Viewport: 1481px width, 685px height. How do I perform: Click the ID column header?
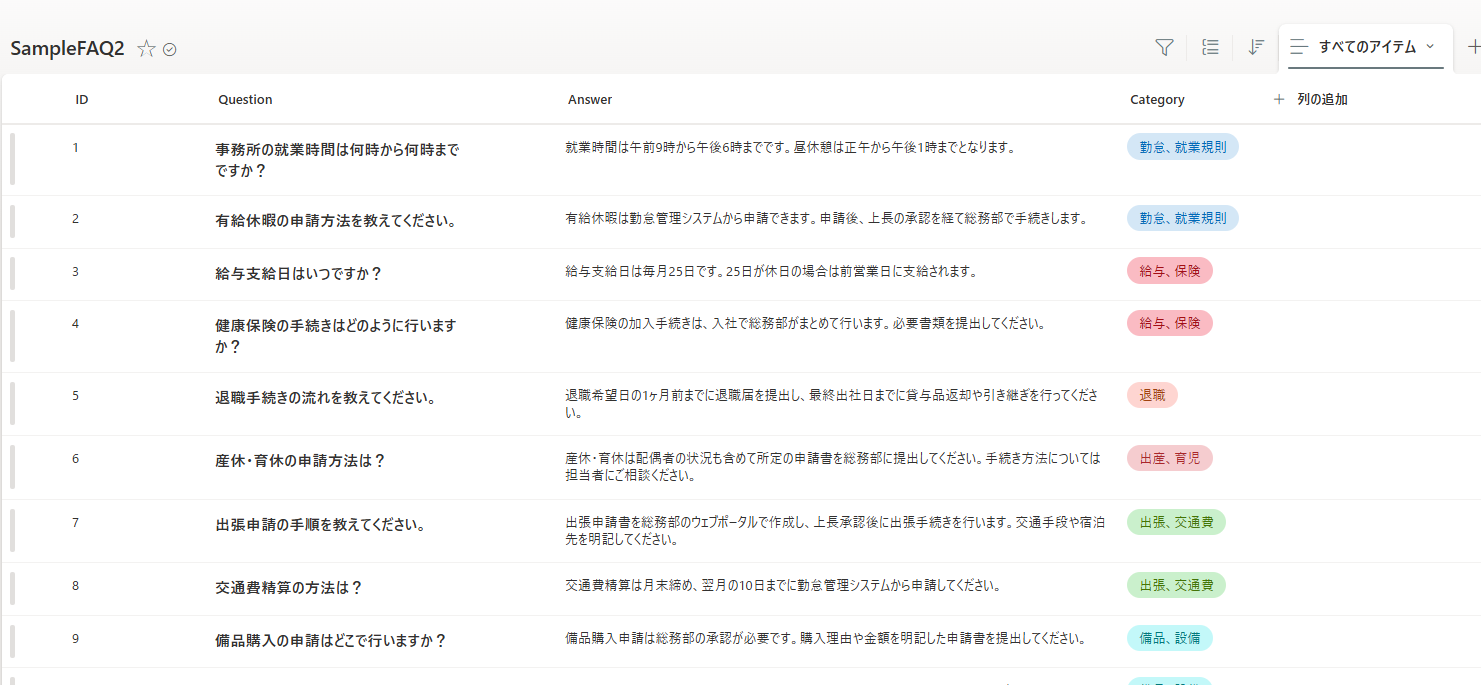point(82,99)
